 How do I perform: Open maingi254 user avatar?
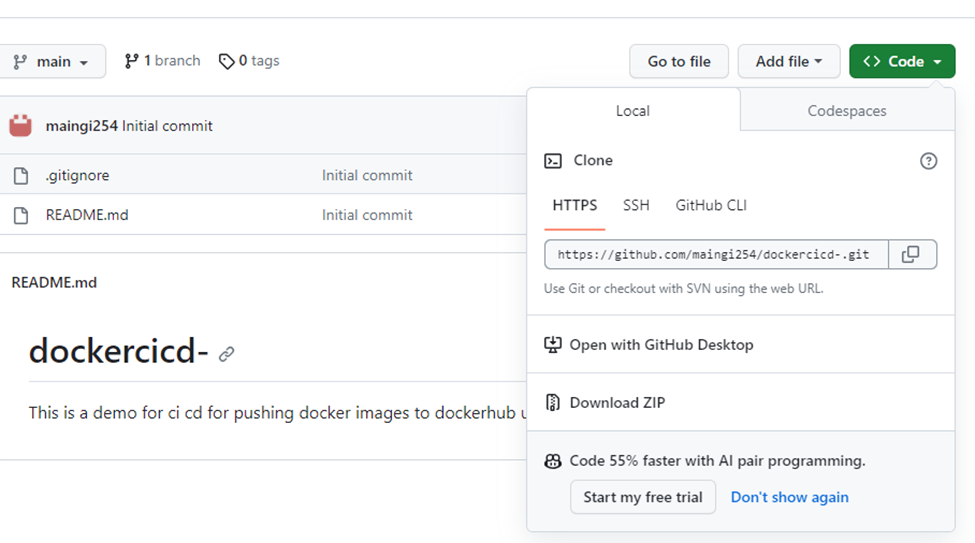click(x=21, y=126)
